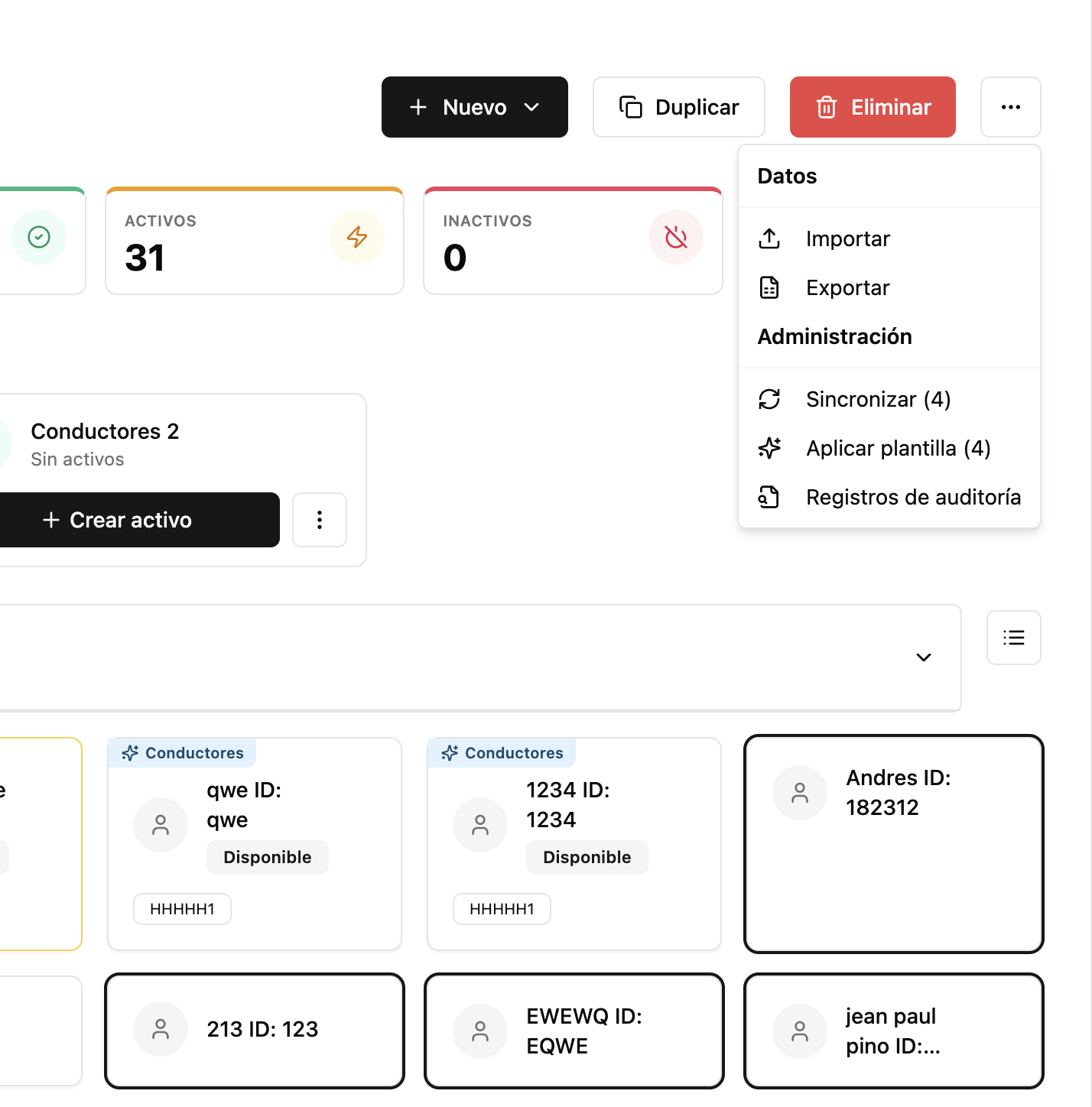1092x1107 pixels.
Task: Click the Activos 31 stat card
Action: 255,241
